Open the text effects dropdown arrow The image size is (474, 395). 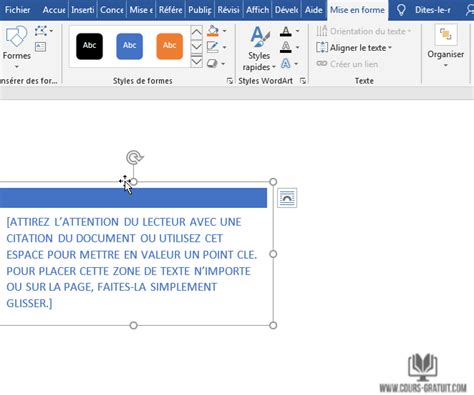click(x=296, y=64)
